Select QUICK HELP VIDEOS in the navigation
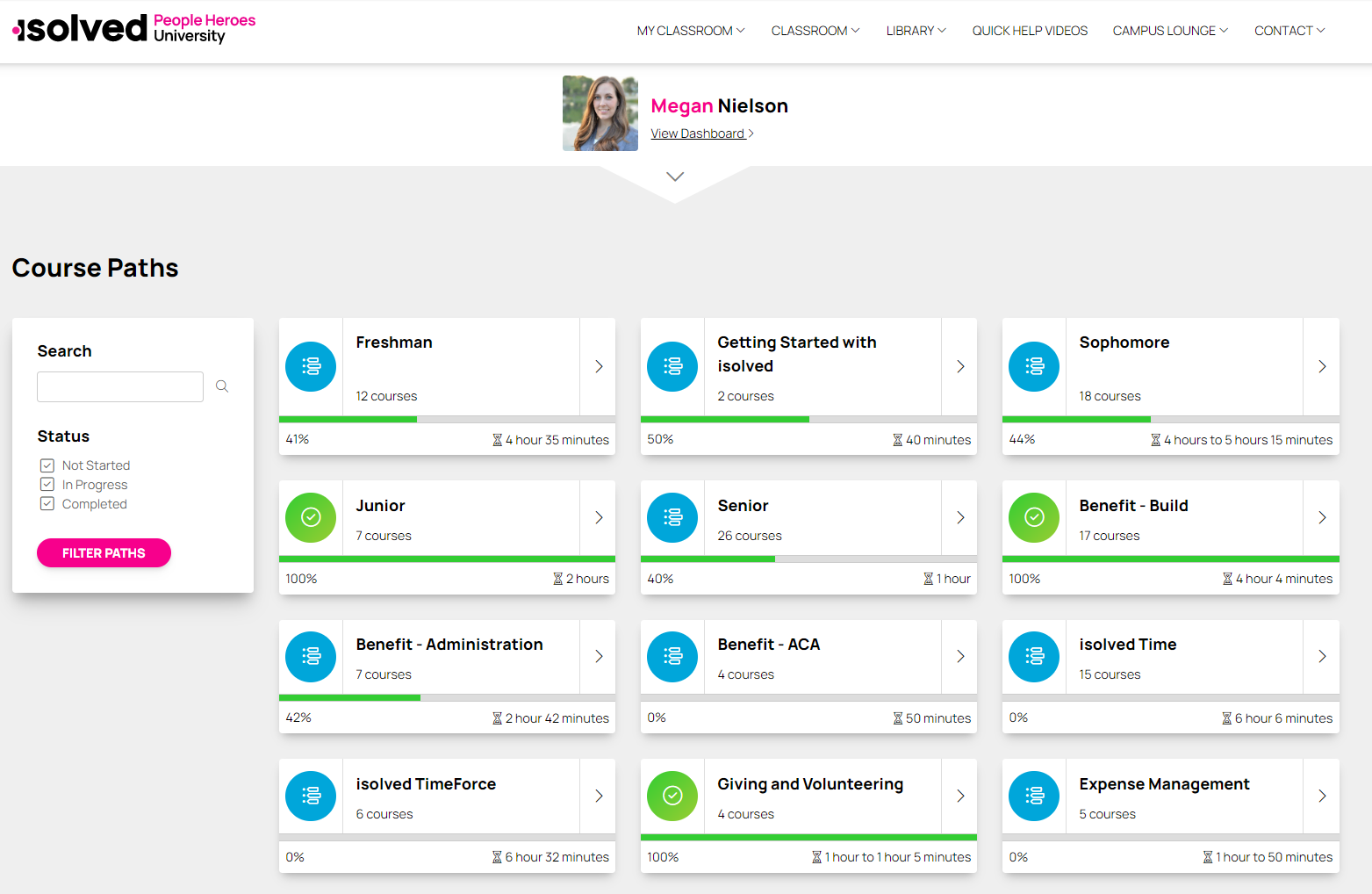This screenshot has width=1372, height=894. (1029, 30)
